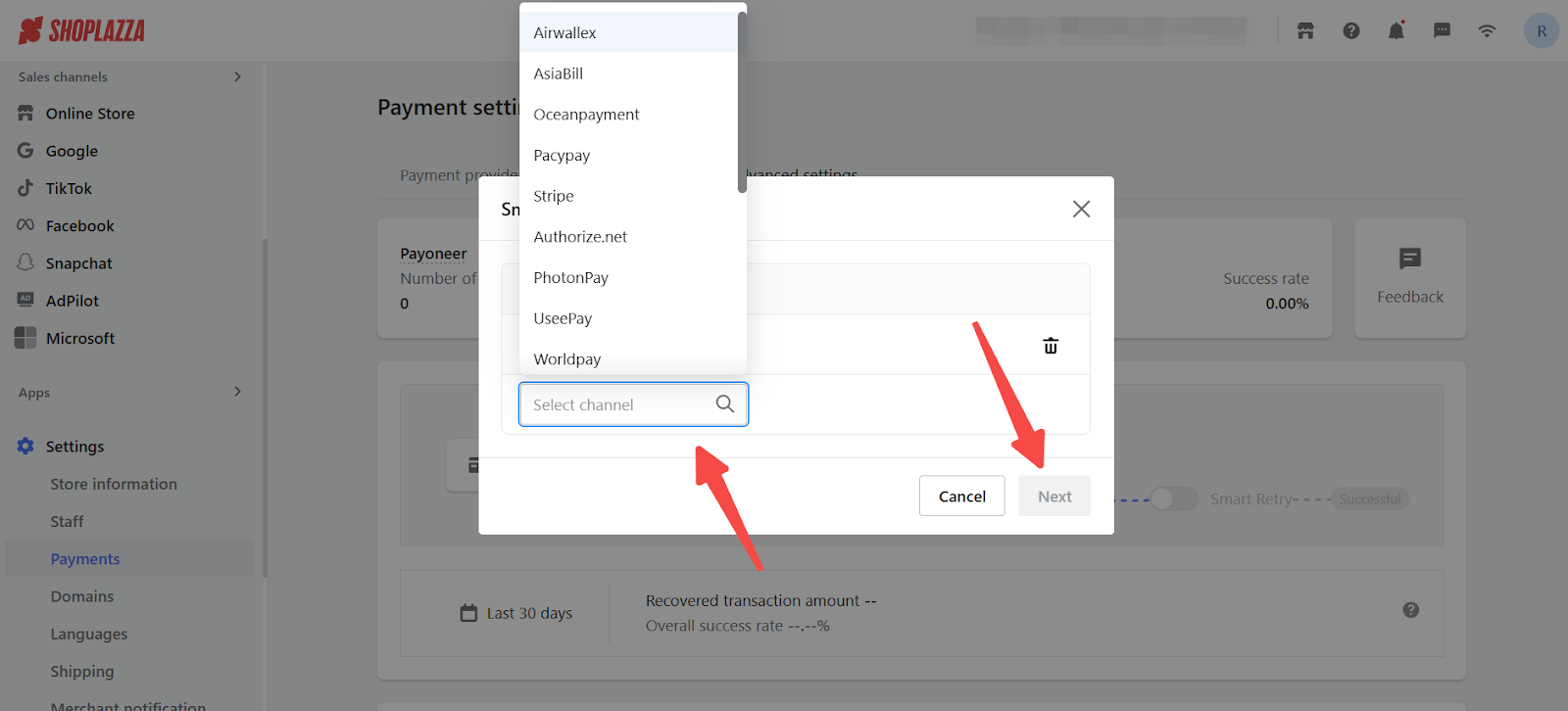Click the Wi-Fi status icon
The width and height of the screenshot is (1568, 711).
(1487, 30)
